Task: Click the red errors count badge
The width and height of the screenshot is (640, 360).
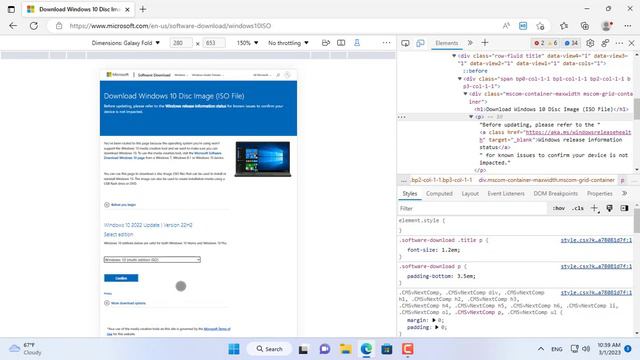Action: click(539, 43)
